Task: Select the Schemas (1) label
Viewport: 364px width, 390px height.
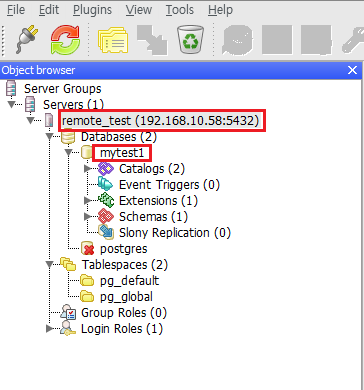Action: pyautogui.click(x=153, y=217)
